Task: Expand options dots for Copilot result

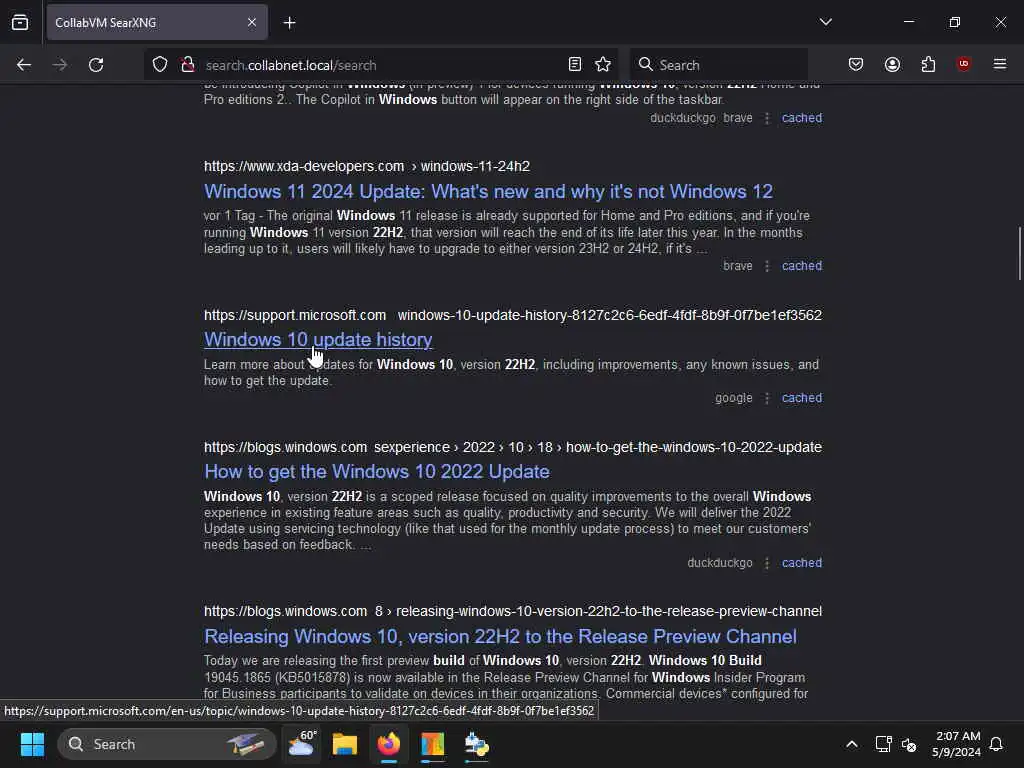Action: click(767, 118)
